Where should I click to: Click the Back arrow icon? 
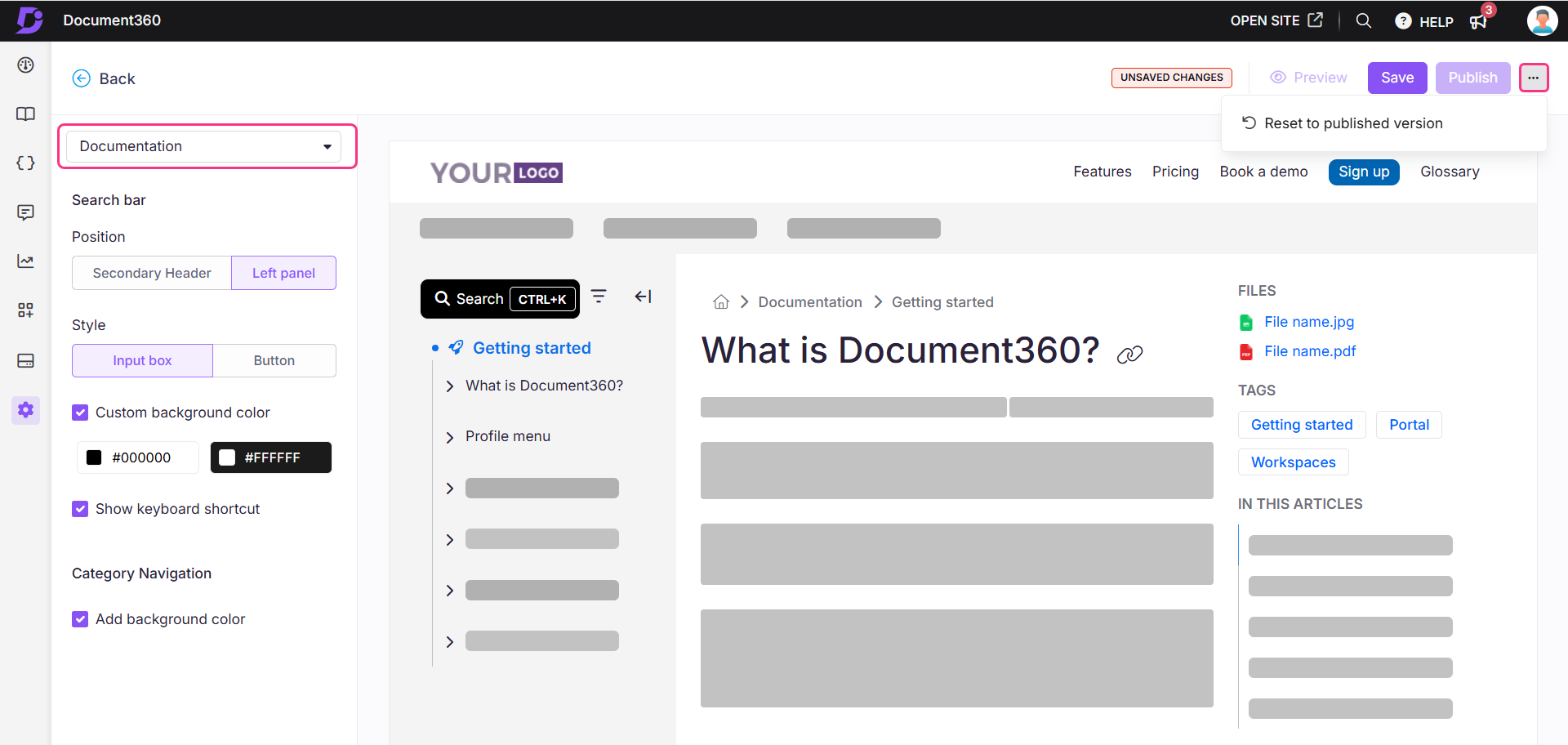click(x=82, y=78)
